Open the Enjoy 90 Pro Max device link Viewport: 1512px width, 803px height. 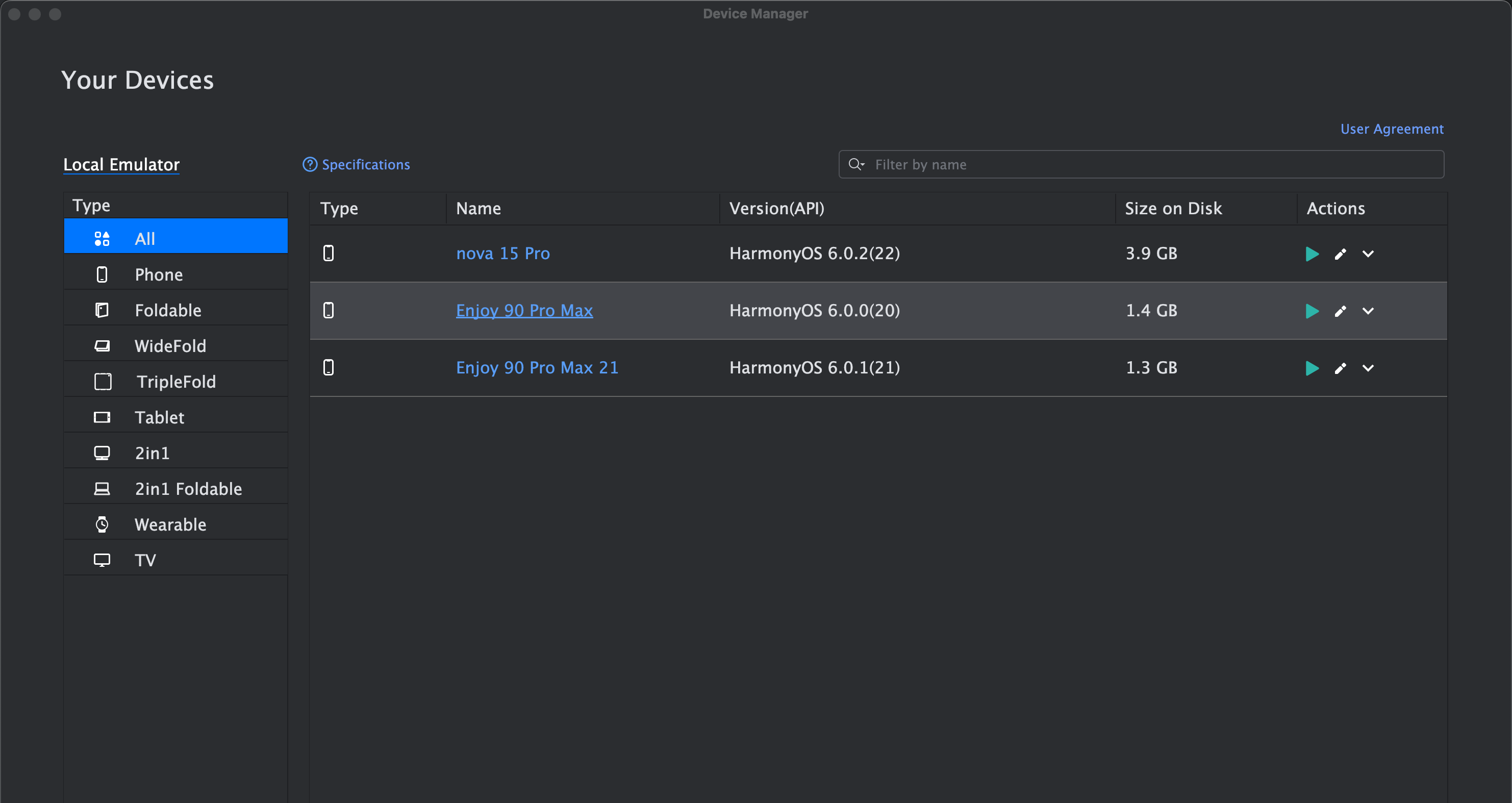[x=524, y=310]
